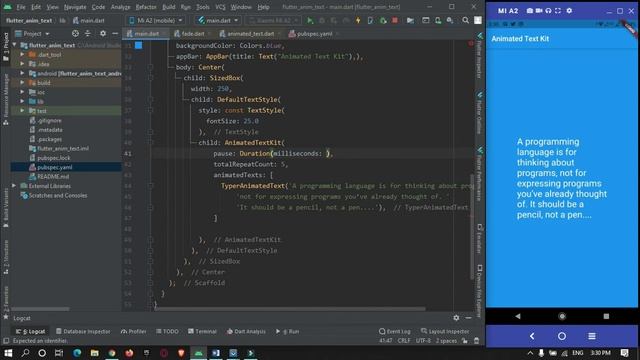
Task: Click back arrow in mirror control bar
Action: click(x=532, y=336)
